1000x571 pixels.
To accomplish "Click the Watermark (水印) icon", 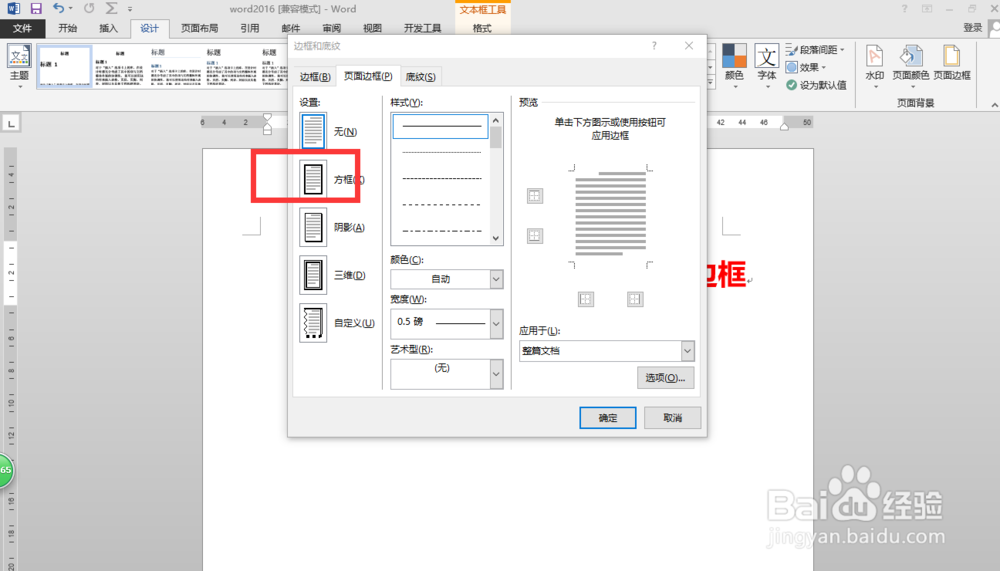I will (874, 56).
